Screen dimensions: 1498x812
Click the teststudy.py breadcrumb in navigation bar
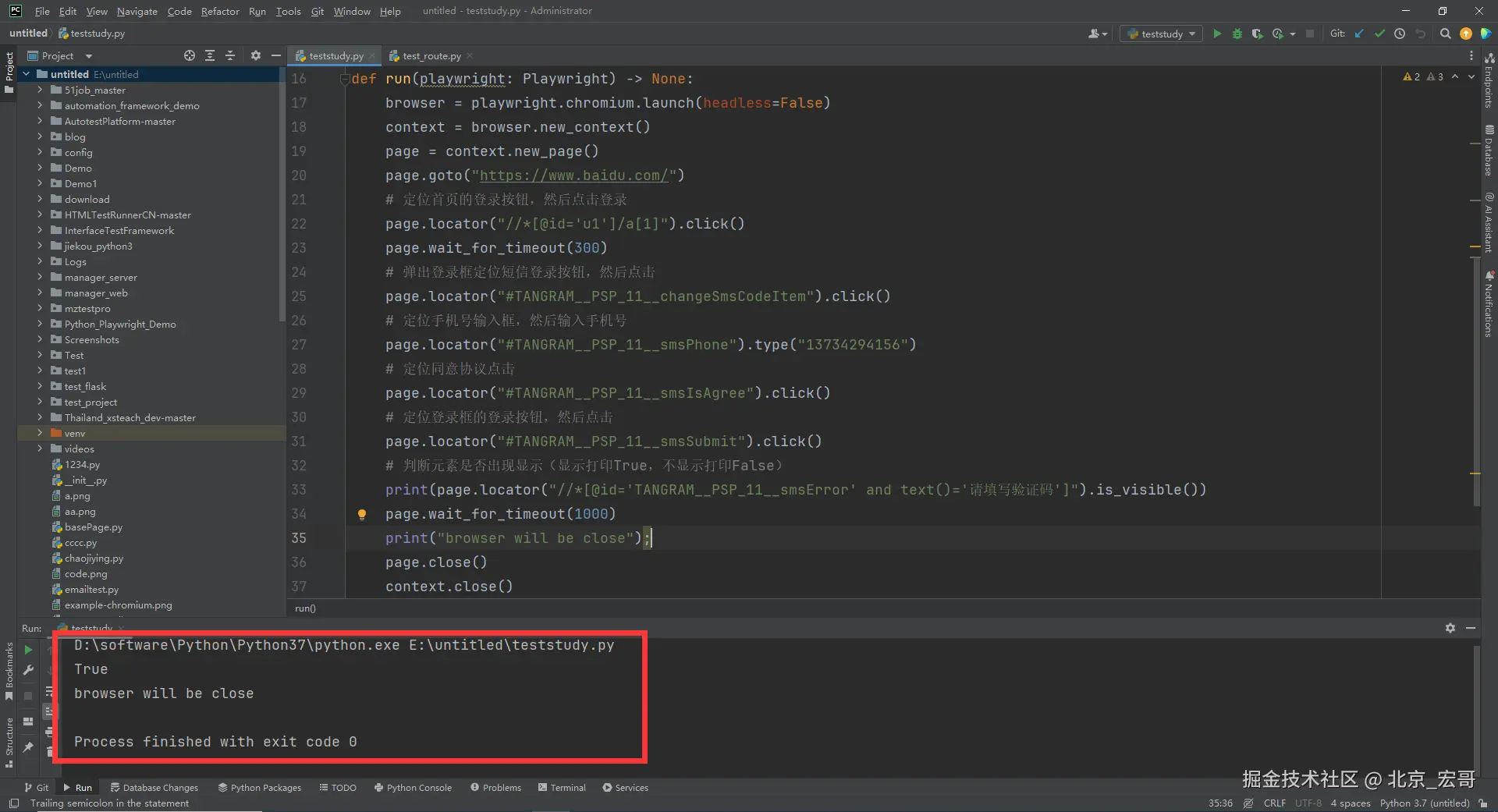92,34
